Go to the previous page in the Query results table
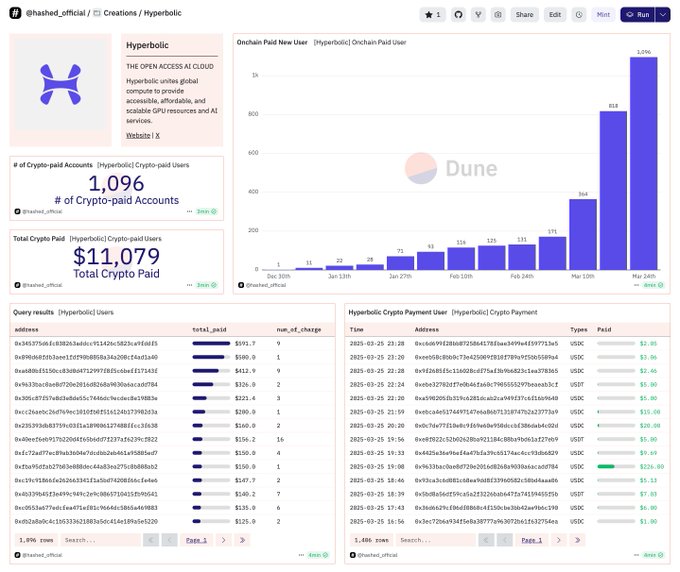 point(170,540)
